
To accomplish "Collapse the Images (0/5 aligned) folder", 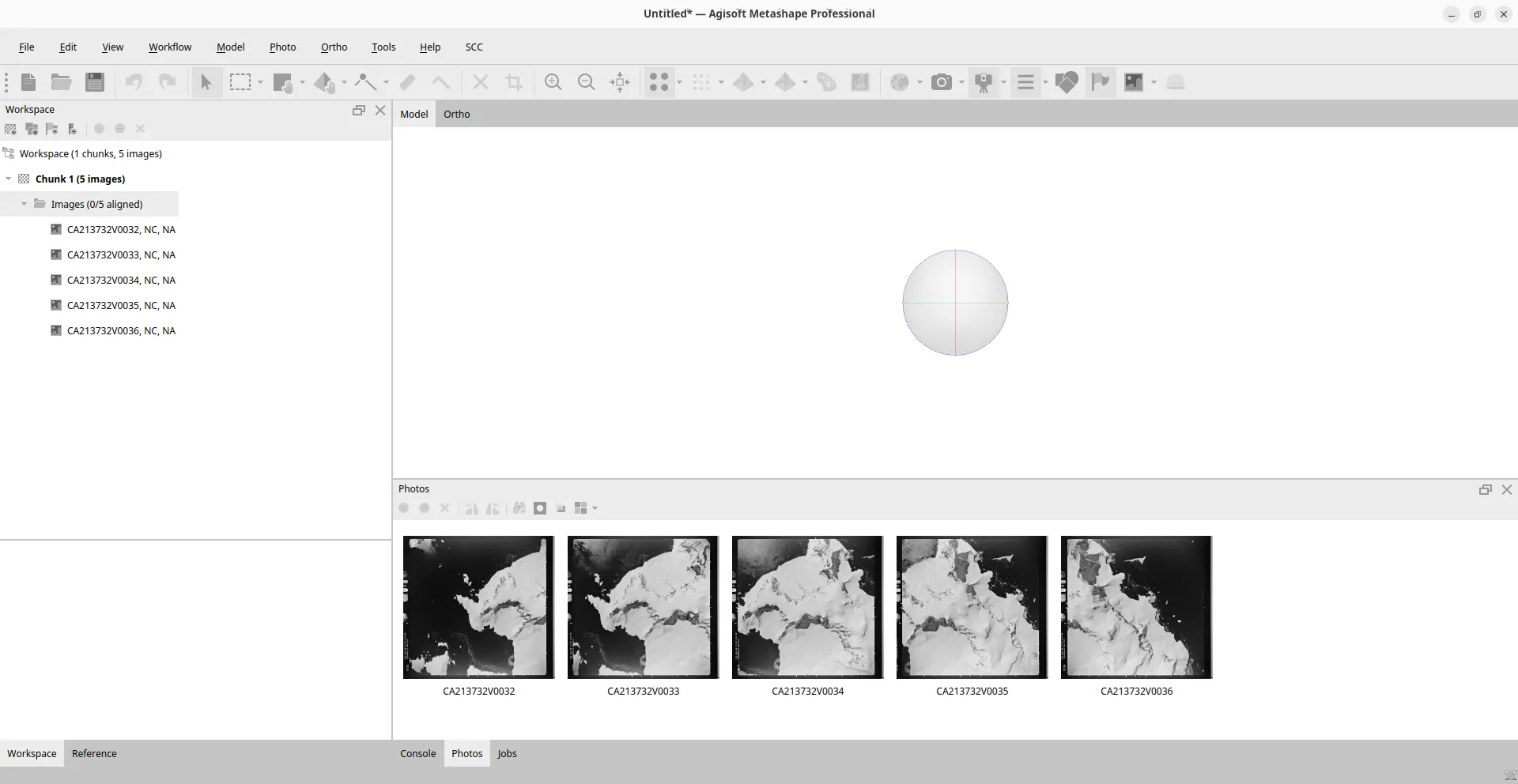I will coord(25,205).
